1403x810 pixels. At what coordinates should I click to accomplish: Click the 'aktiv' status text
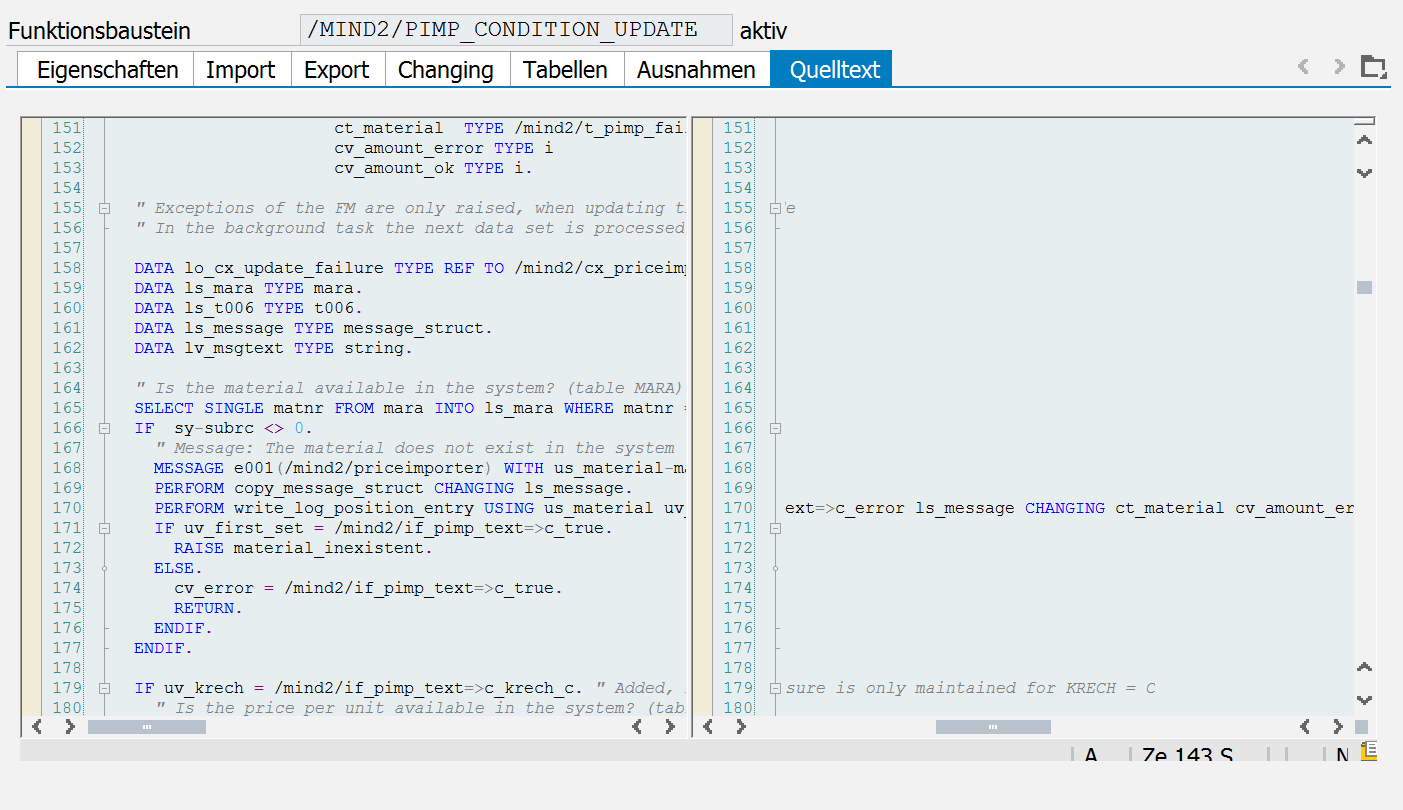(x=763, y=30)
